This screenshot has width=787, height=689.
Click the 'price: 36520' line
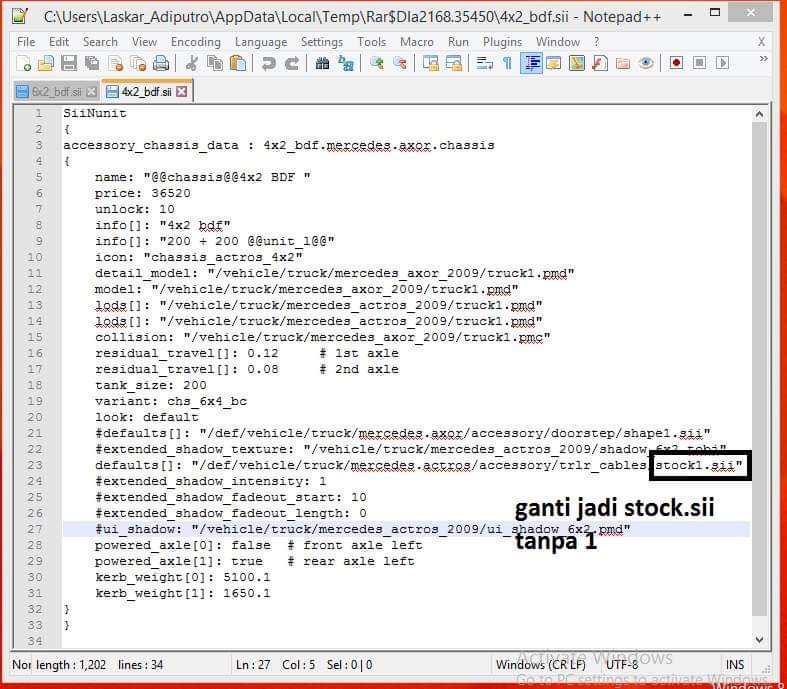(x=143, y=193)
